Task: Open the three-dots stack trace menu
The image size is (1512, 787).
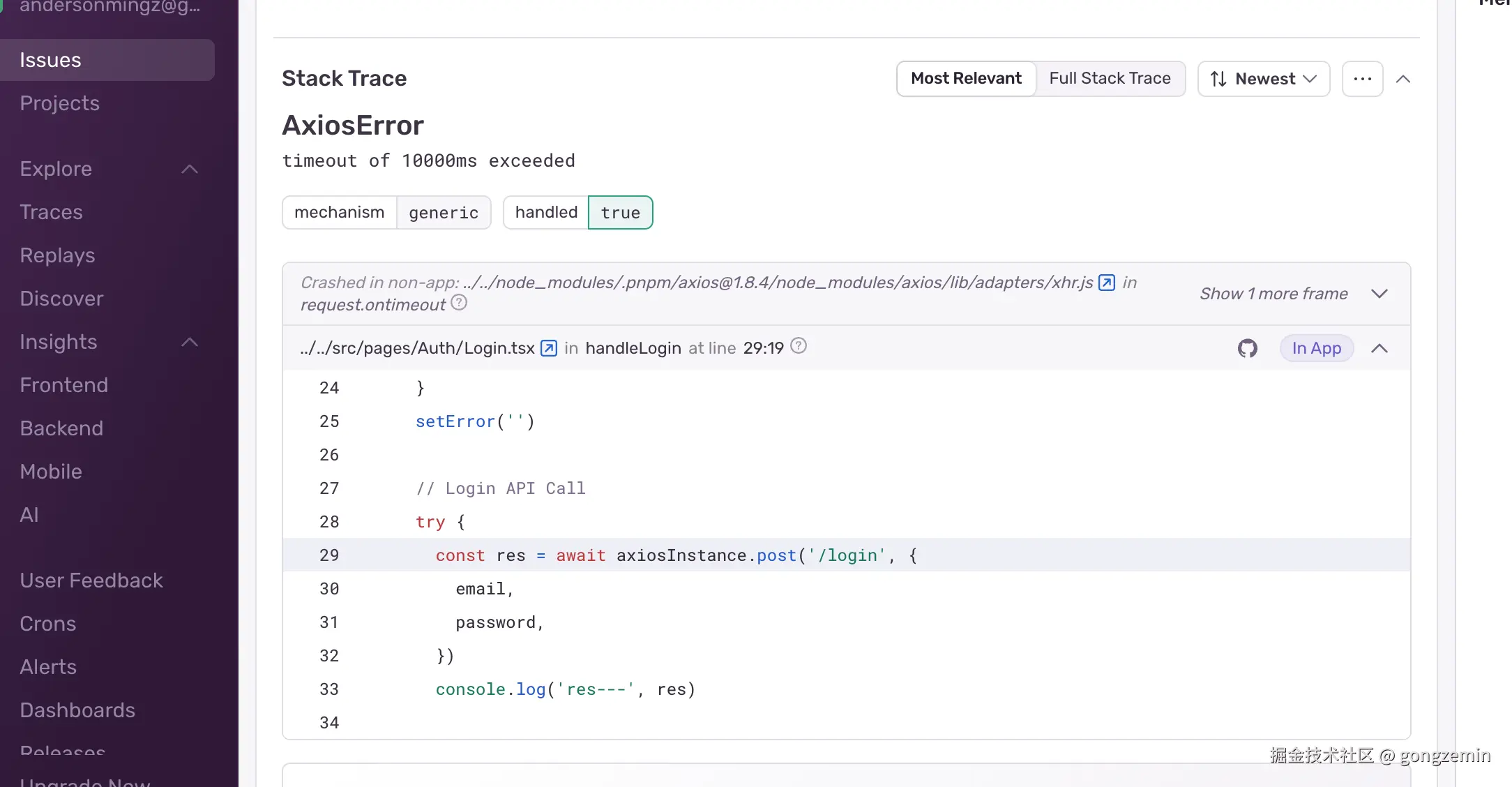Action: pos(1362,79)
